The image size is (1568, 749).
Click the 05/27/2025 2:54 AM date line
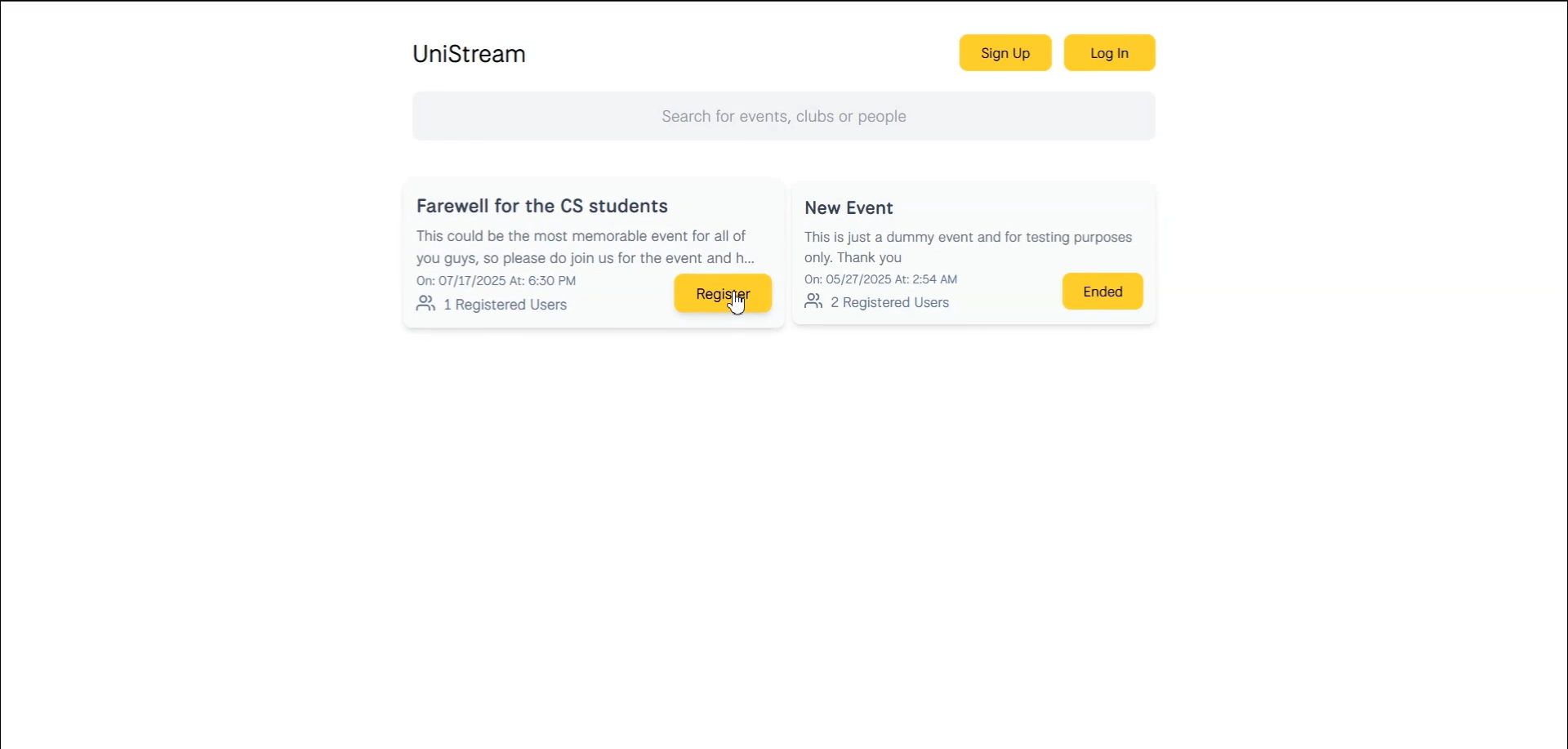point(880,279)
